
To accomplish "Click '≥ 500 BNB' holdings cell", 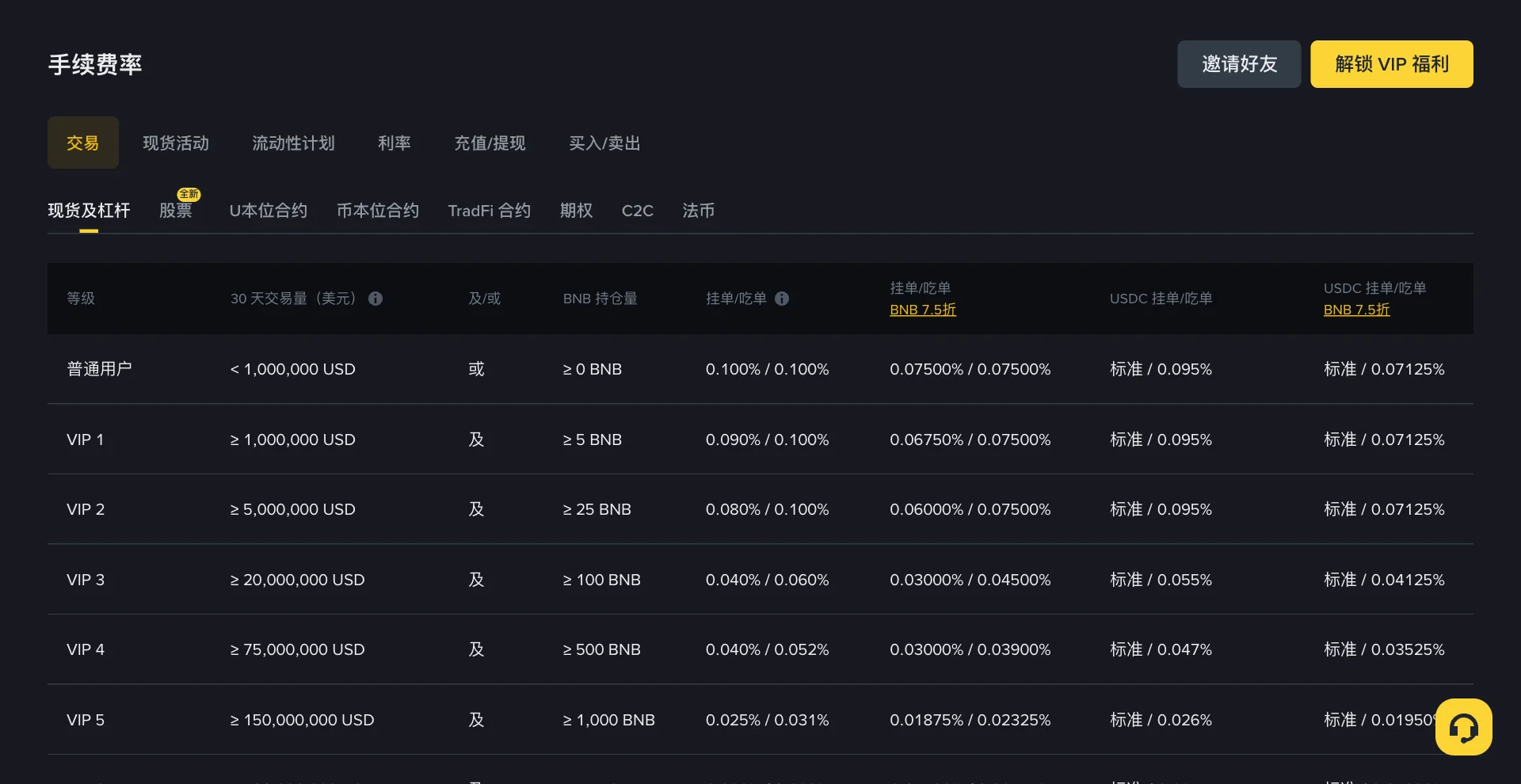I will (601, 649).
